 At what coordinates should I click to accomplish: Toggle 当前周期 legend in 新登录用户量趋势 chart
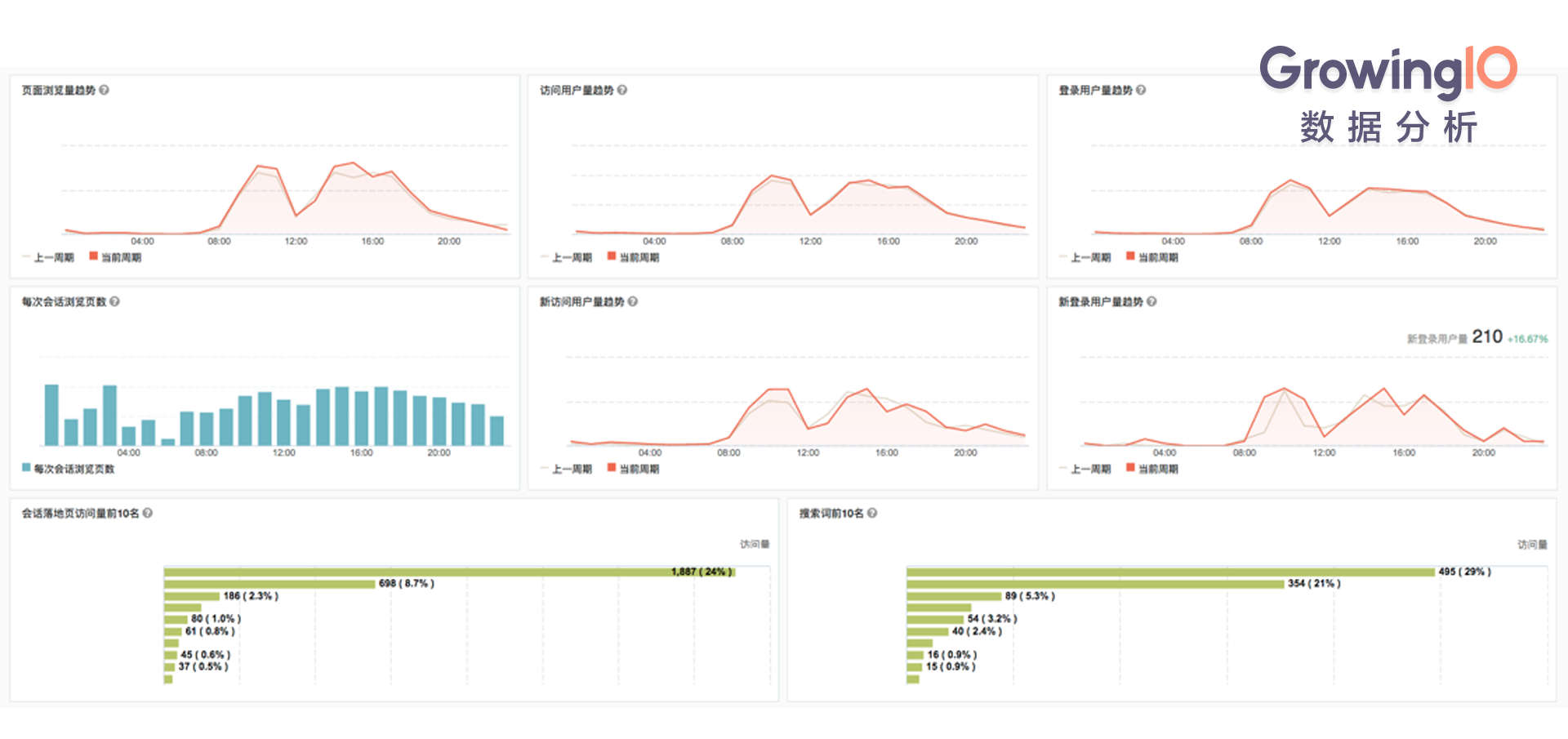click(x=1152, y=469)
